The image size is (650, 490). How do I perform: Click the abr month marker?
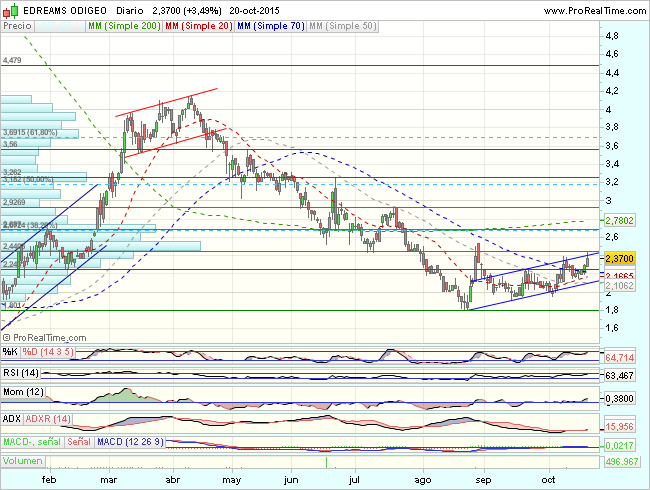[x=172, y=480]
